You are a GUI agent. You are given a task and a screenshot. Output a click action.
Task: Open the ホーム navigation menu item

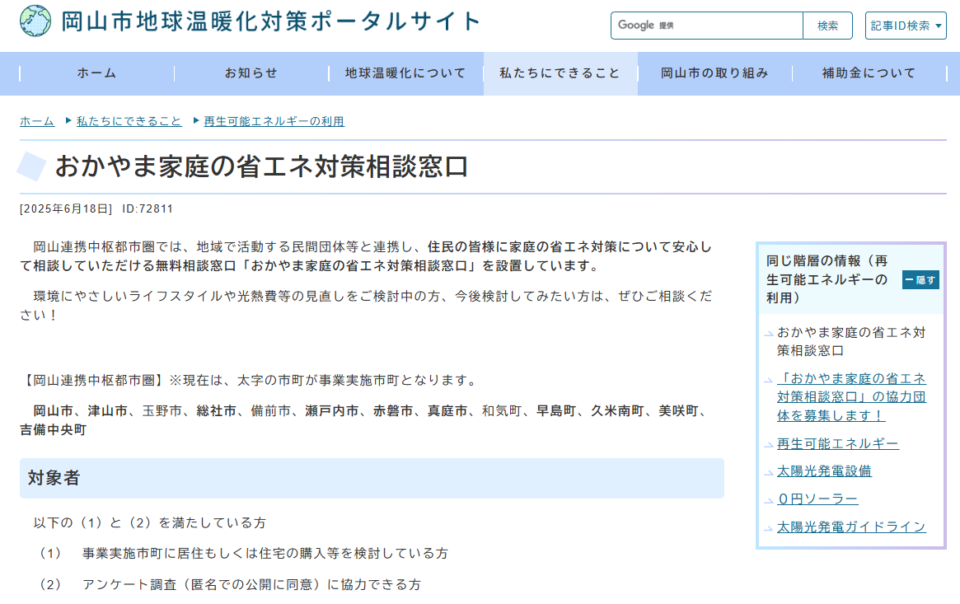click(x=97, y=73)
